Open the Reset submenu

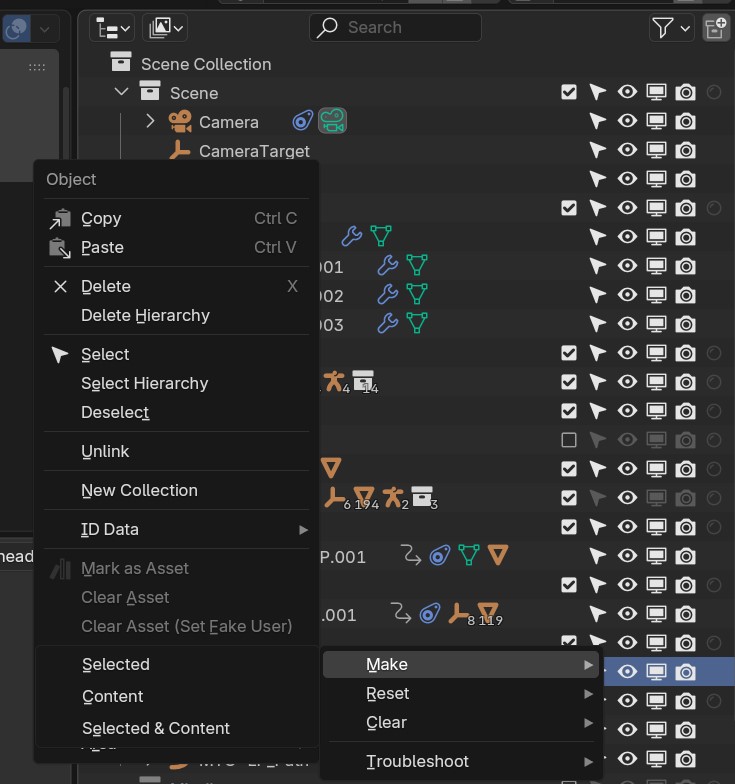pyautogui.click(x=460, y=694)
